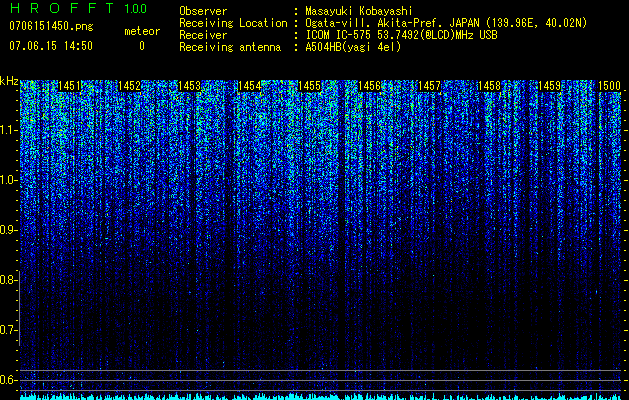This screenshot has height=400, width=629.
Task: Click the antenna value A504HB(yagi 4el)
Action: 353,47
